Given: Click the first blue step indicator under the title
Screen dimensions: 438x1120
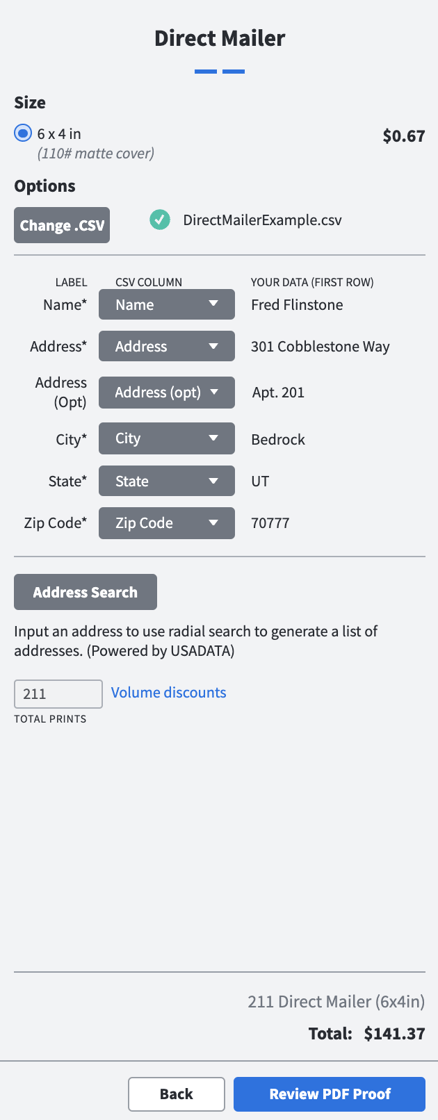Looking at the screenshot, I should coord(206,71).
